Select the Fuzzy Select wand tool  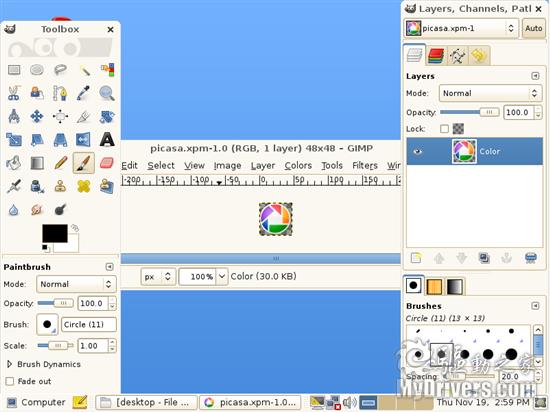coord(84,70)
